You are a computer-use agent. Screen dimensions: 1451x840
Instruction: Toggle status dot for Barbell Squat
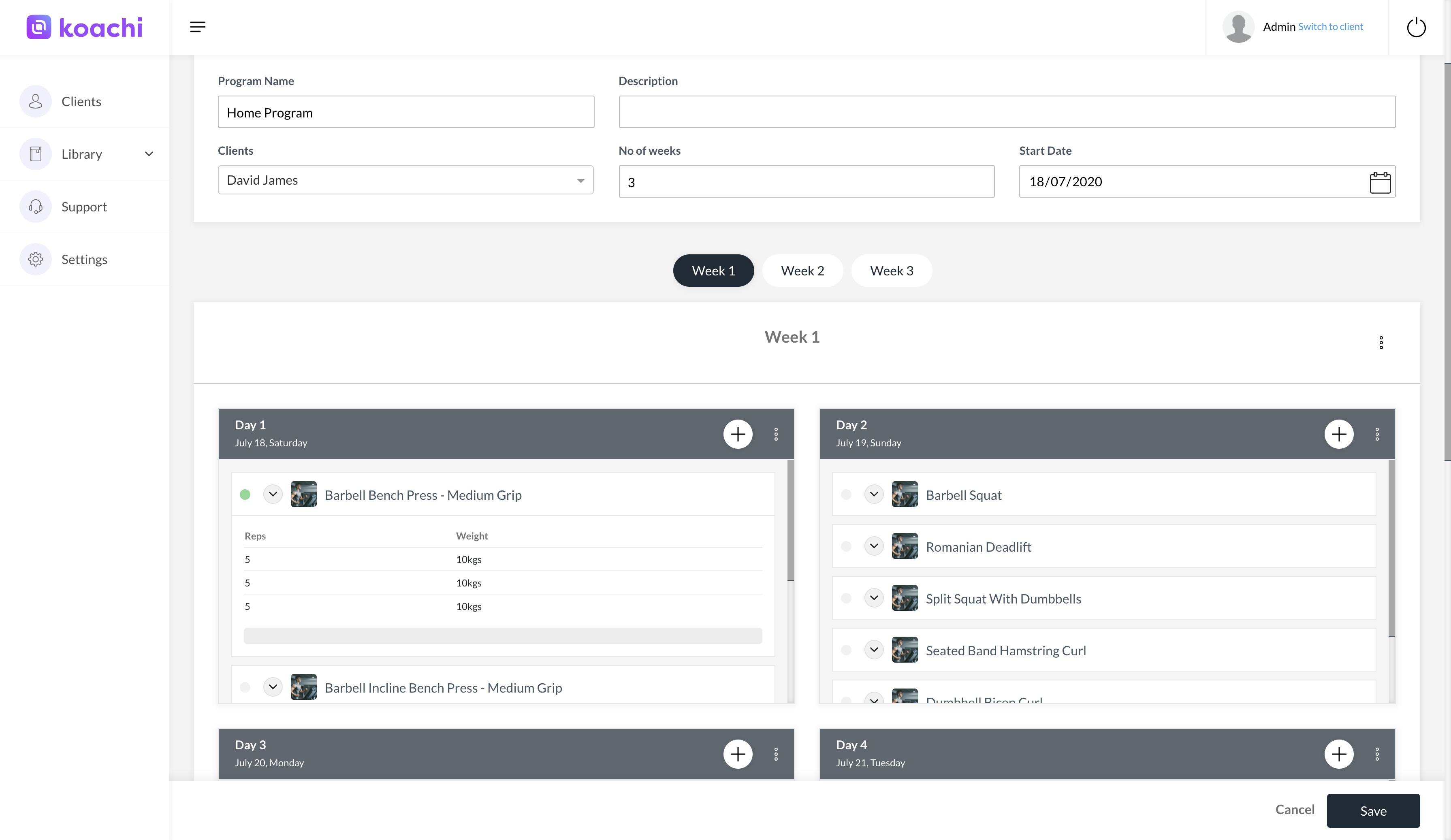846,495
